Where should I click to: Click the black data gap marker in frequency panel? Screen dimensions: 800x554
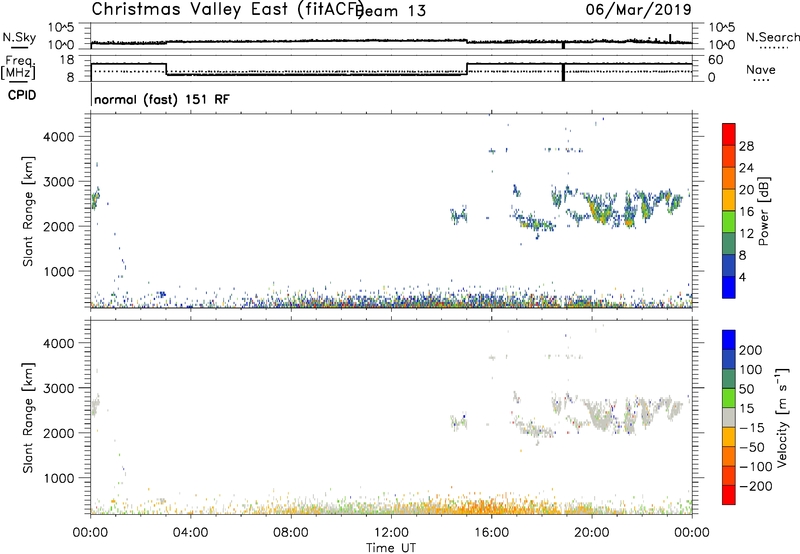pyautogui.click(x=563, y=72)
